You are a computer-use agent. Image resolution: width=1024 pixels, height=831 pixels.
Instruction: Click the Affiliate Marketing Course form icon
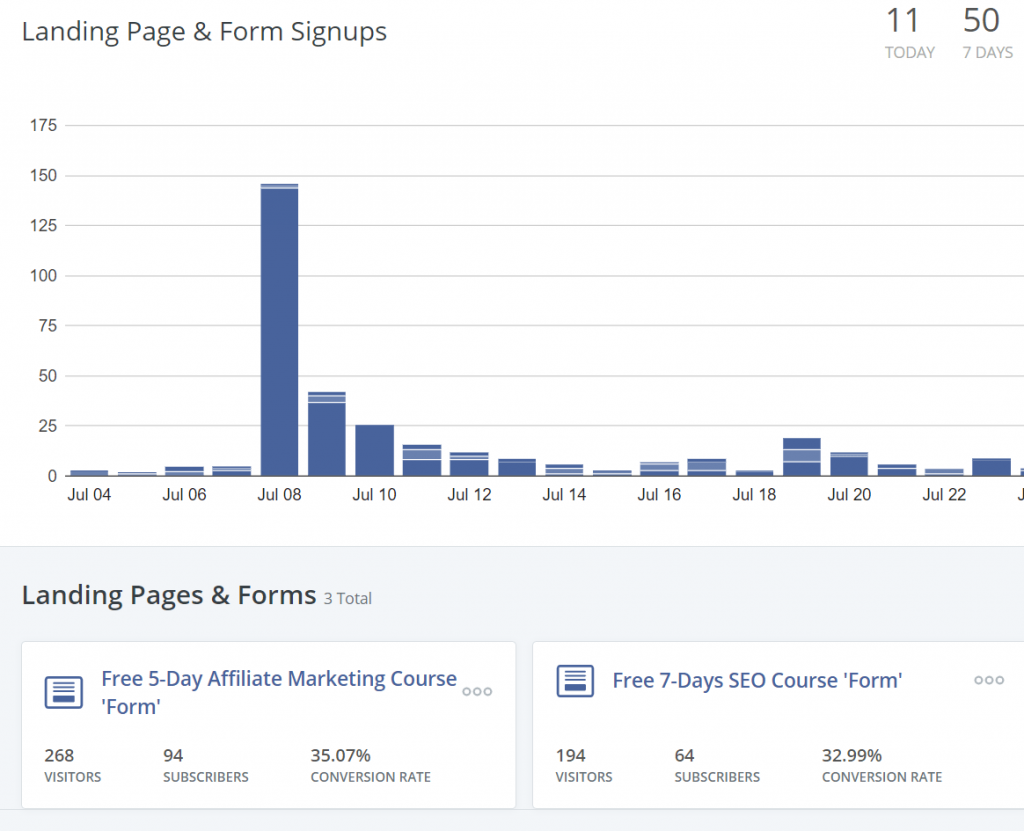pos(64,692)
